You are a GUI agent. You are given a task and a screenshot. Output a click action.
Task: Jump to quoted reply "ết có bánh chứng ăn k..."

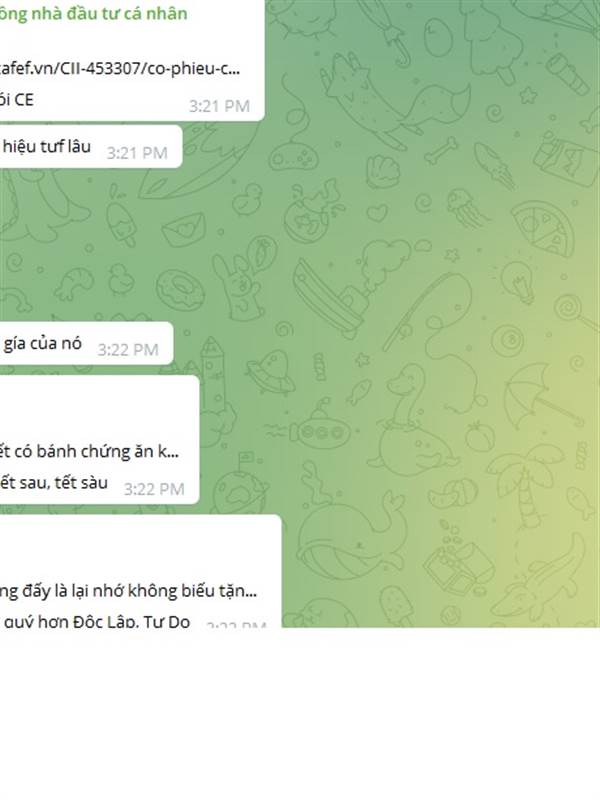[89, 451]
